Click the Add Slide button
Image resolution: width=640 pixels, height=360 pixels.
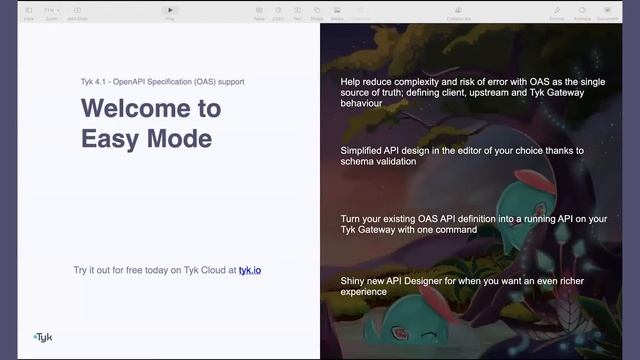click(77, 13)
